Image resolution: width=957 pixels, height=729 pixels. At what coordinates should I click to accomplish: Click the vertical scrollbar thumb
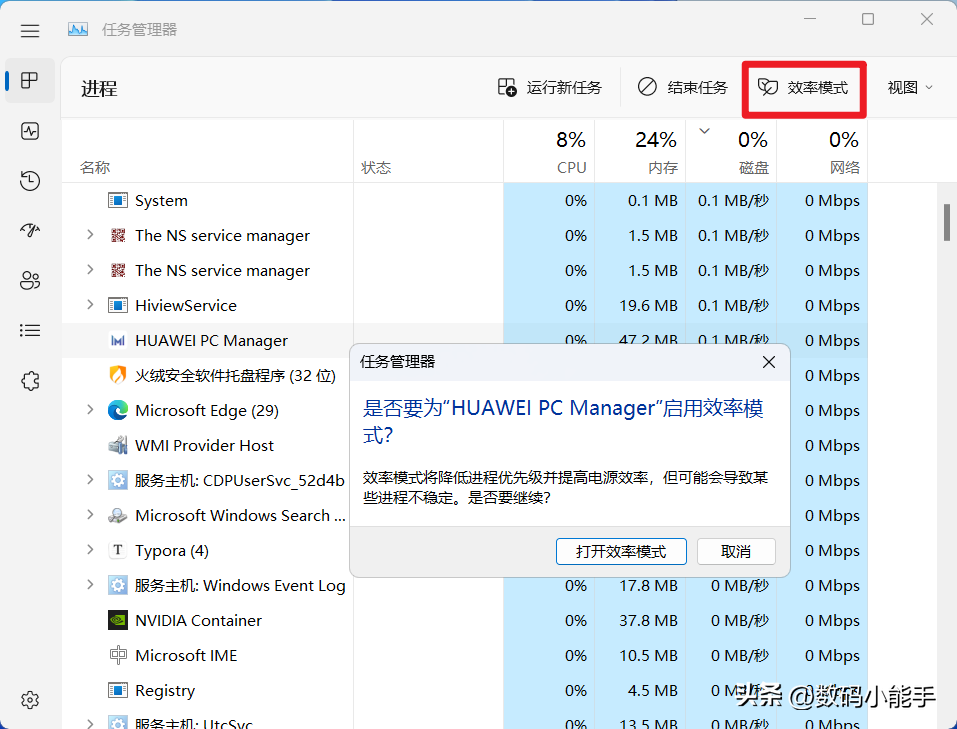pyautogui.click(x=946, y=222)
